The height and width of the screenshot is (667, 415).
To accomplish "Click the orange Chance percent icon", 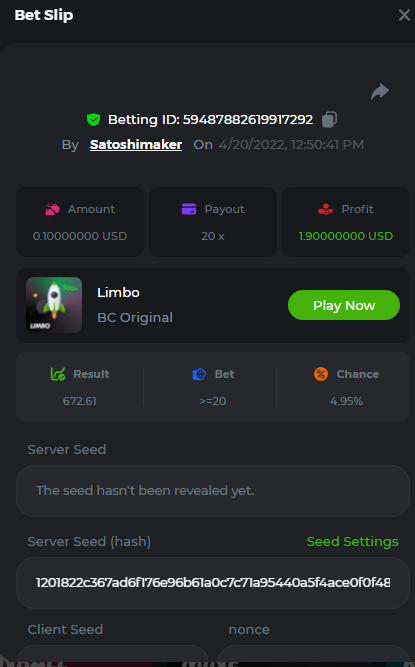I will coord(321,374).
